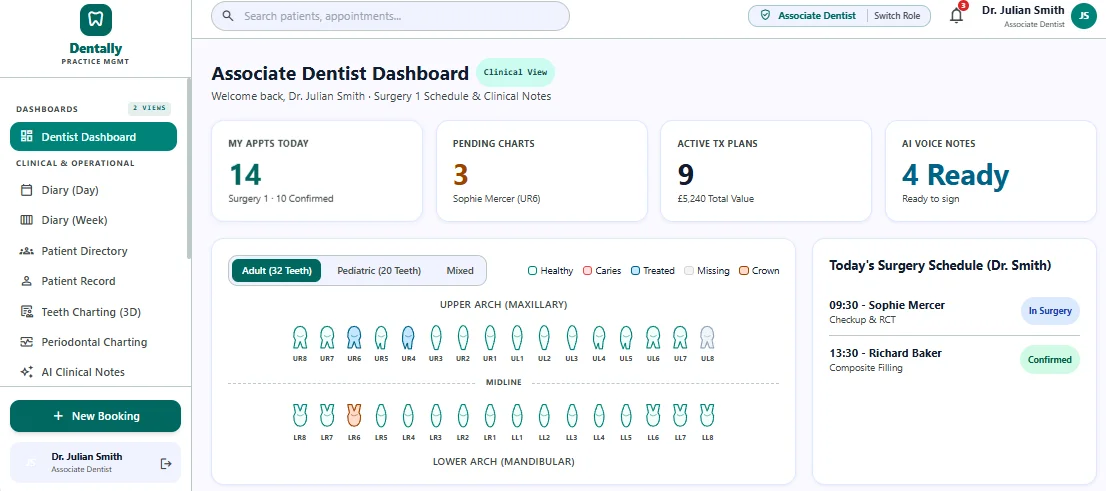Go to Patient Directory

[93, 250]
